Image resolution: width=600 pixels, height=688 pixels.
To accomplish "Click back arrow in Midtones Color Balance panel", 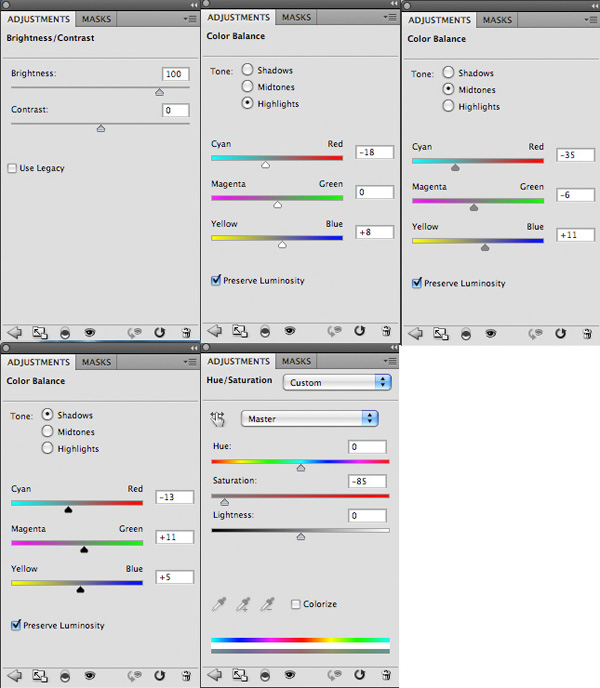I will [x=416, y=333].
